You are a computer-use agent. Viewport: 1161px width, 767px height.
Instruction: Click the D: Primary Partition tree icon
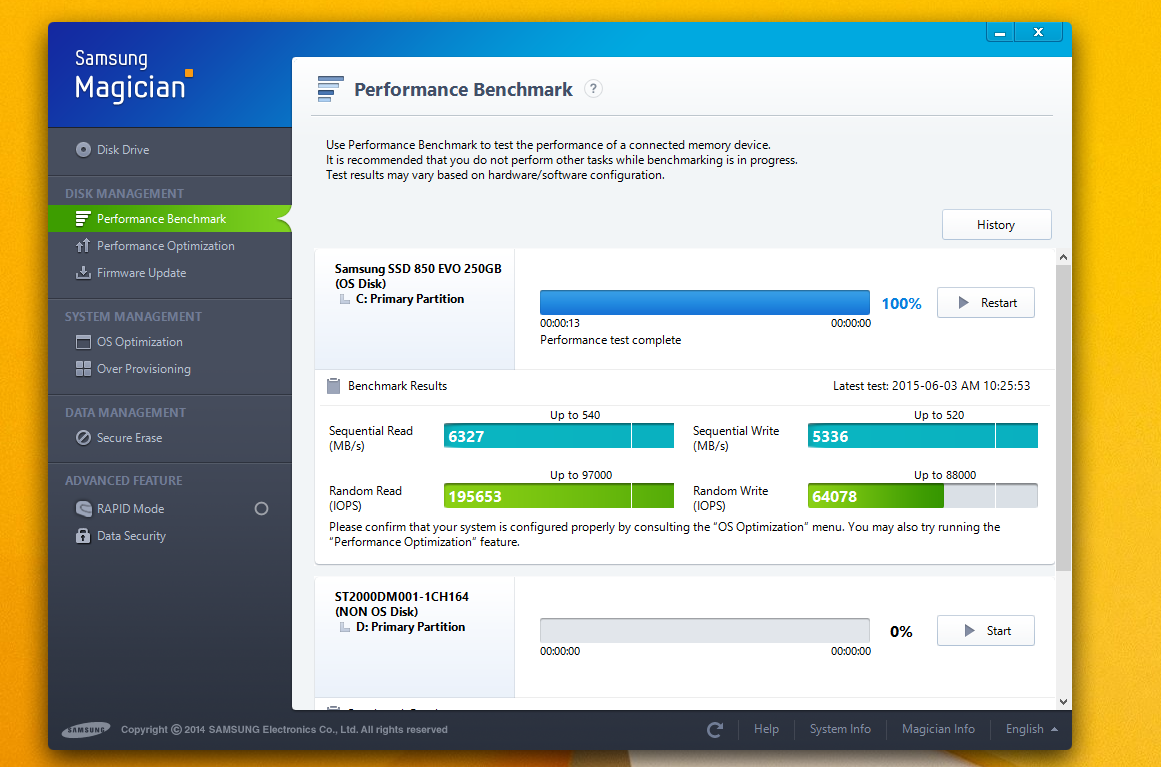(x=344, y=627)
